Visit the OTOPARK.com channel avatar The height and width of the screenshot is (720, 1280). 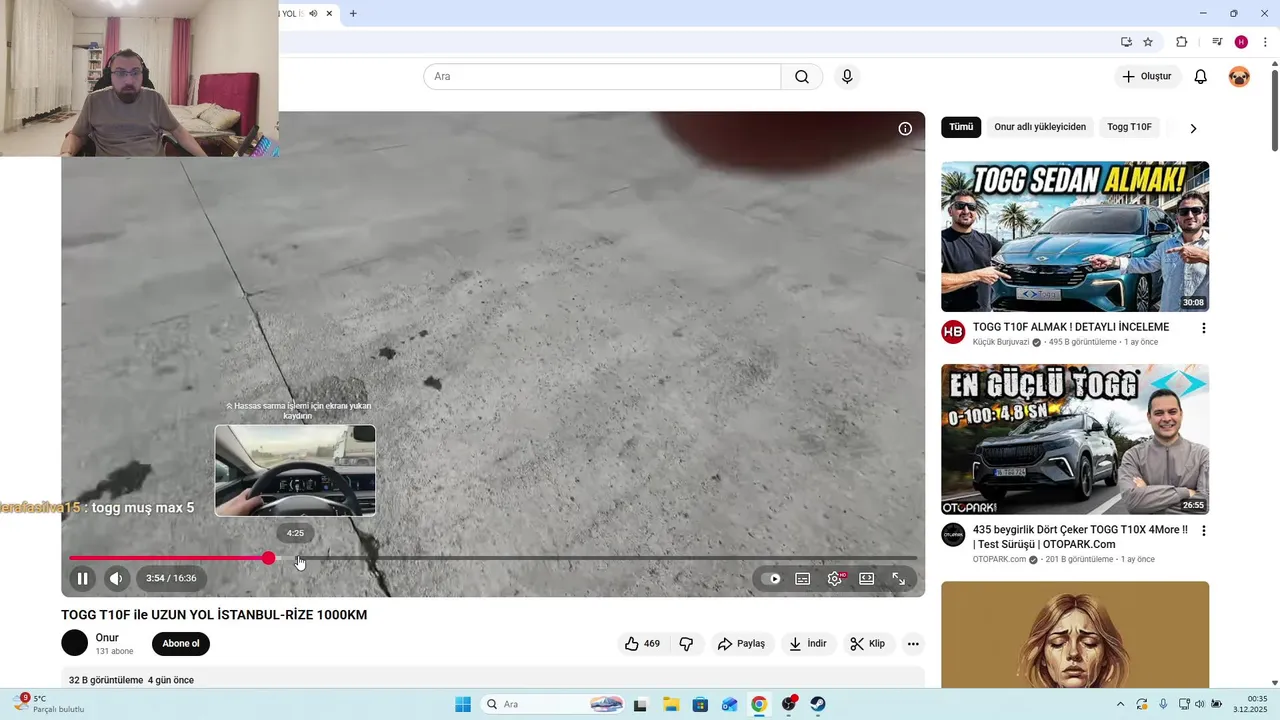click(953, 535)
